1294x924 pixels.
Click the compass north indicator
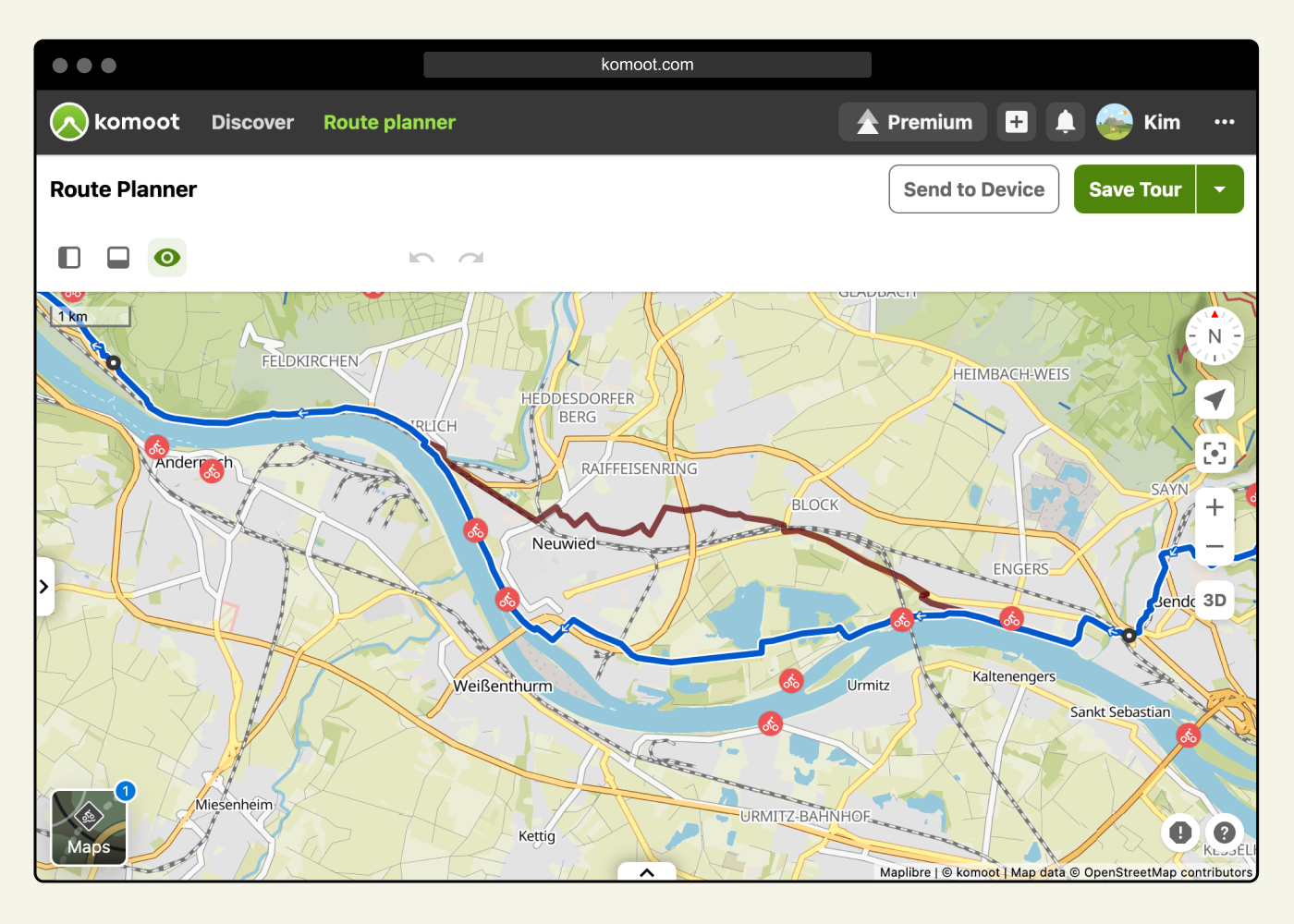click(x=1215, y=336)
